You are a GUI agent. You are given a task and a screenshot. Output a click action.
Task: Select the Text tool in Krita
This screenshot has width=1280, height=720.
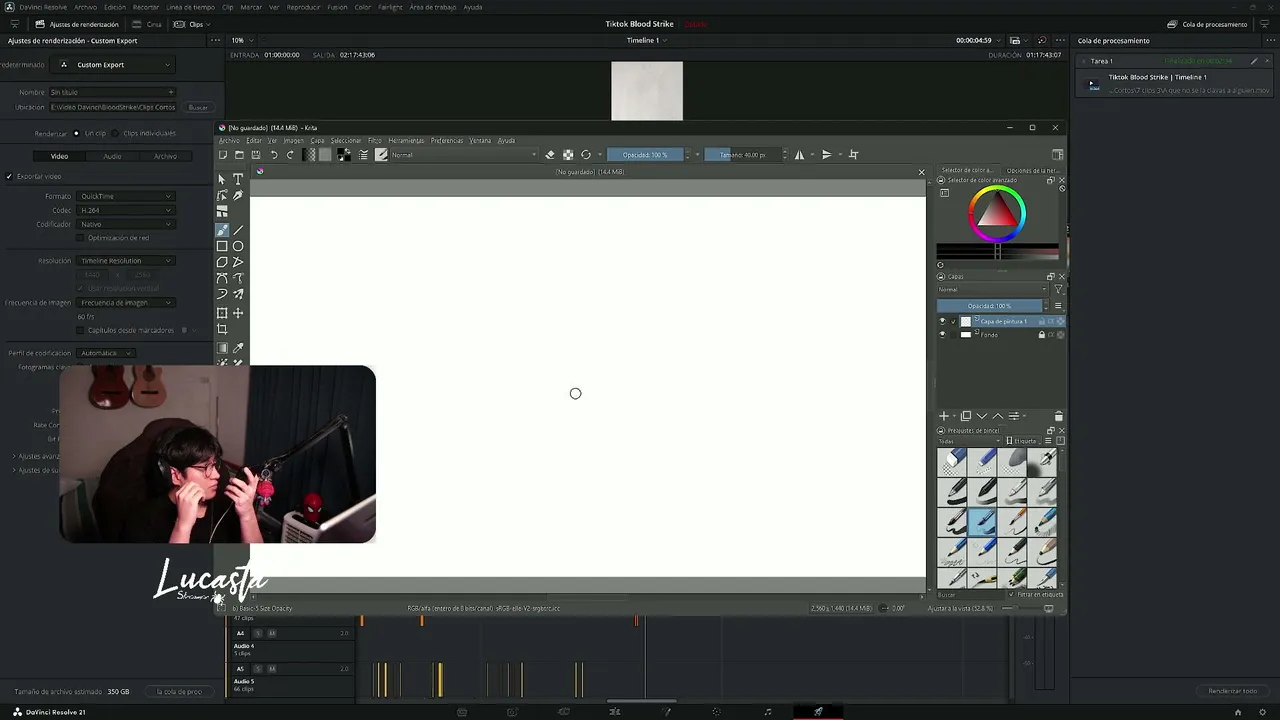click(x=238, y=179)
